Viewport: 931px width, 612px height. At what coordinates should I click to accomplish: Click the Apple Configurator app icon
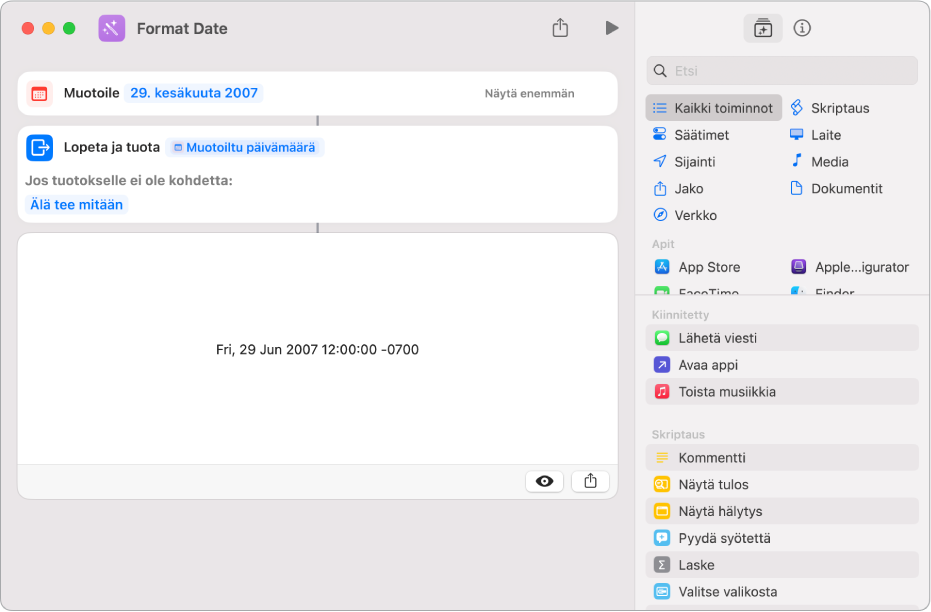[798, 267]
